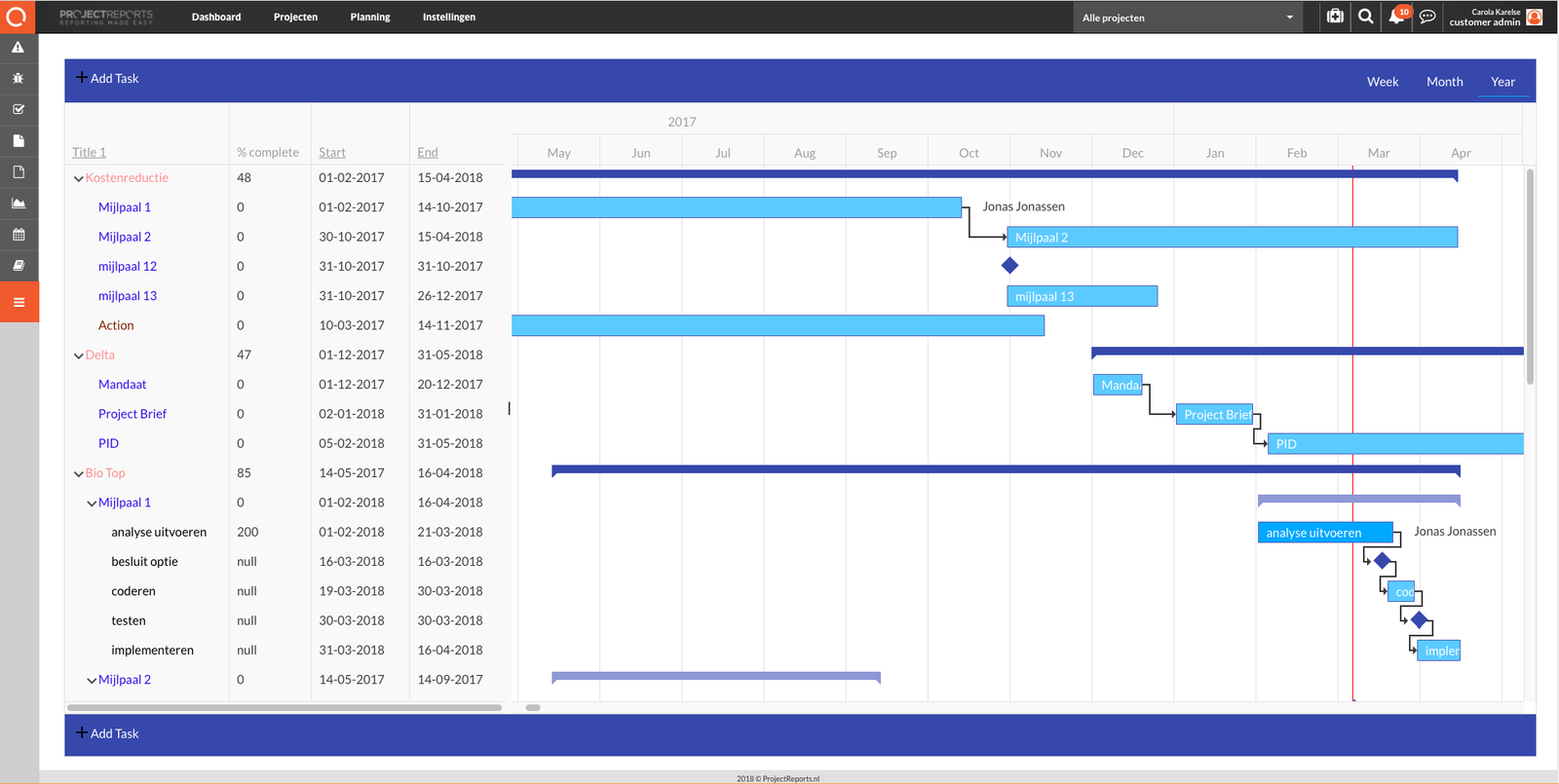Open the outlined document sidebar icon
The width and height of the screenshot is (1559, 784).
pos(18,171)
